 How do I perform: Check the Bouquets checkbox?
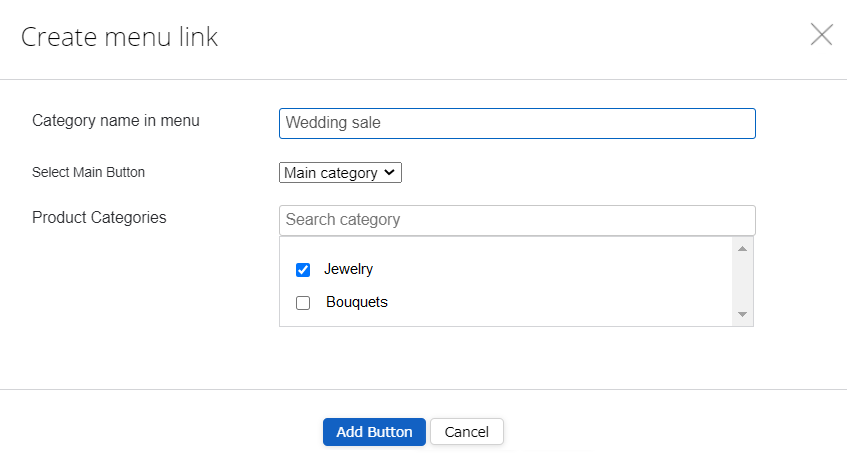pos(303,303)
